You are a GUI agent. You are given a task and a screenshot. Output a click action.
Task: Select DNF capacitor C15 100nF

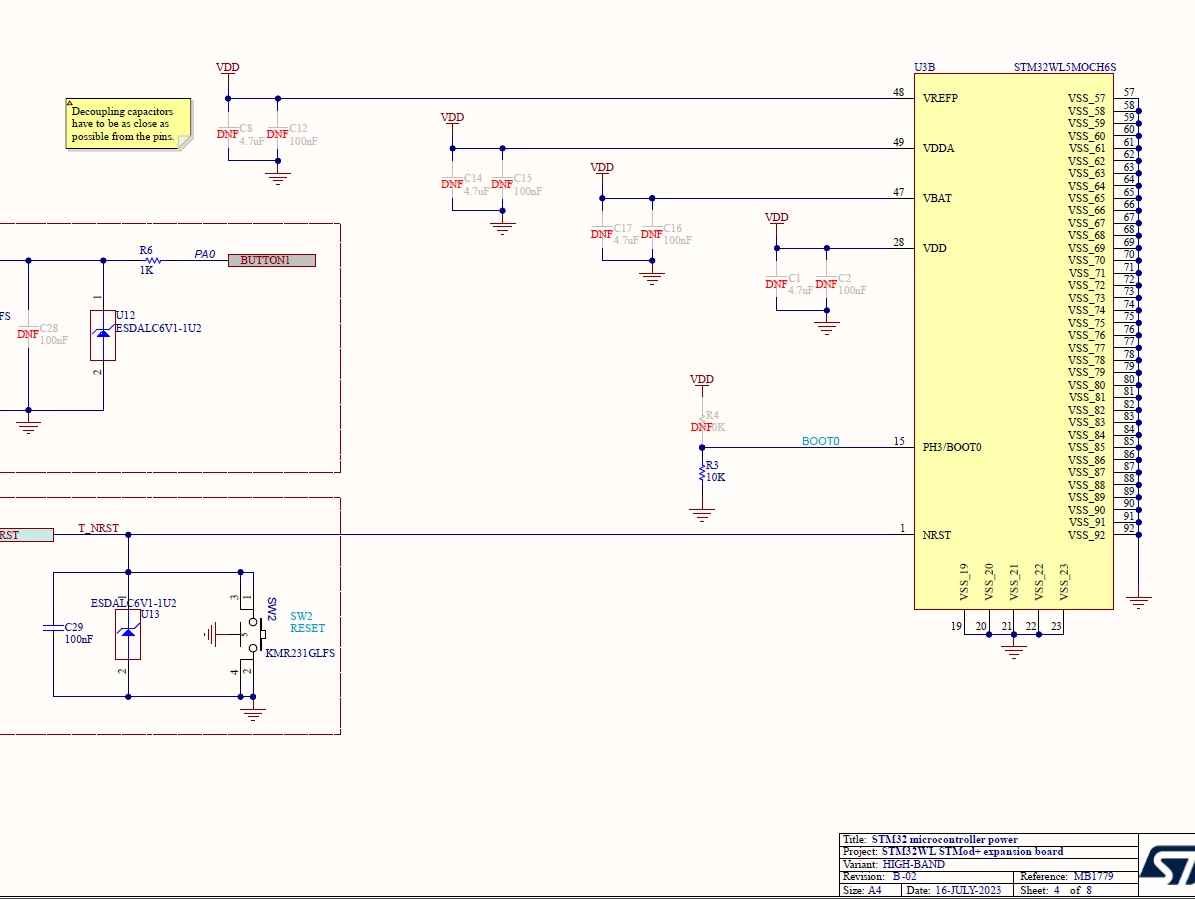point(502,184)
